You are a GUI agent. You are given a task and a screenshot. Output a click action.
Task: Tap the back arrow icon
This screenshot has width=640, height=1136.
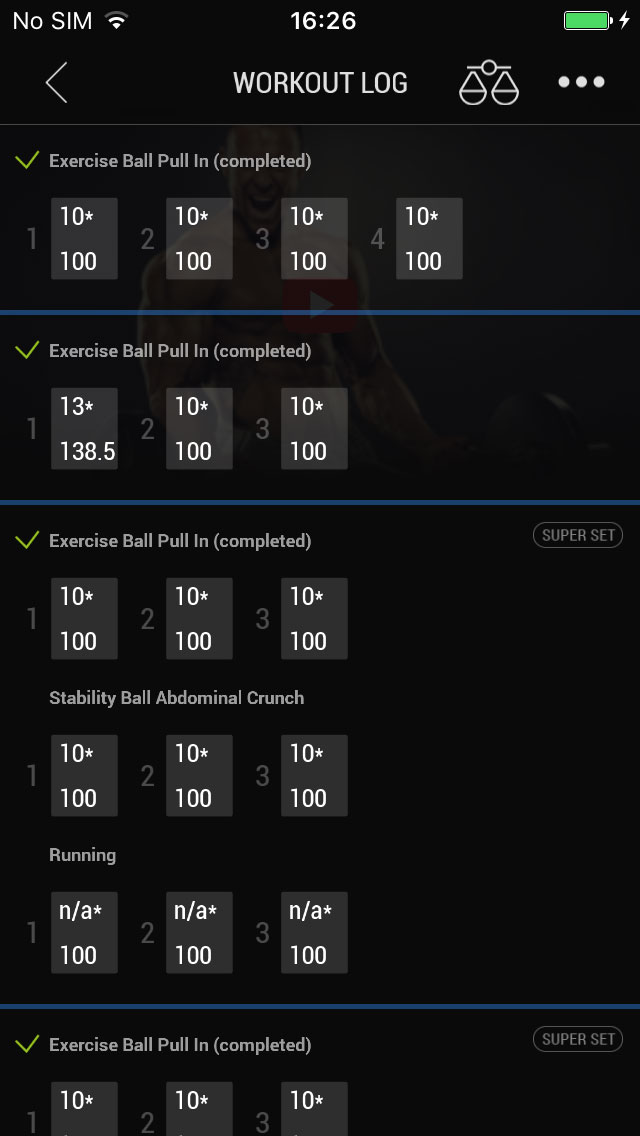click(57, 83)
